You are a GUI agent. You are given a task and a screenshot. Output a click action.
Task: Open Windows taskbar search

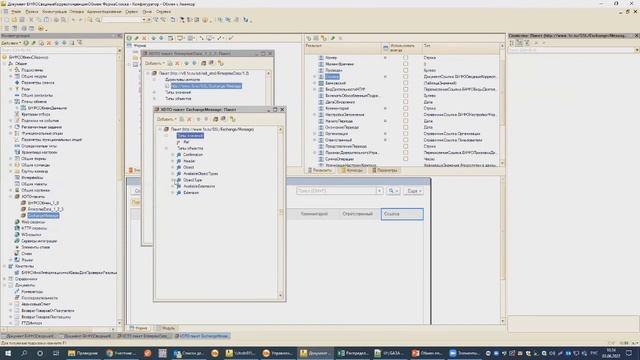point(24,353)
